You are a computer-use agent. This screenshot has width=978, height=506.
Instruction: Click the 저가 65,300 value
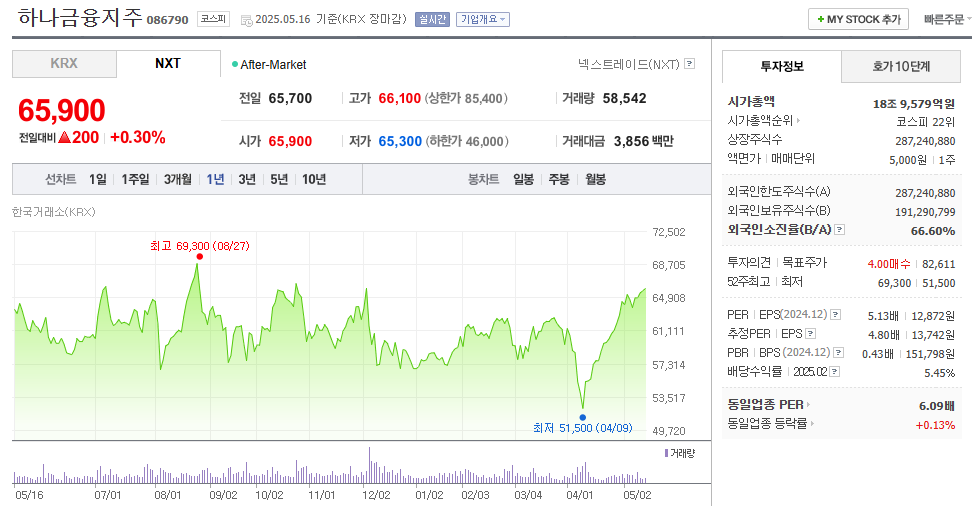click(400, 142)
